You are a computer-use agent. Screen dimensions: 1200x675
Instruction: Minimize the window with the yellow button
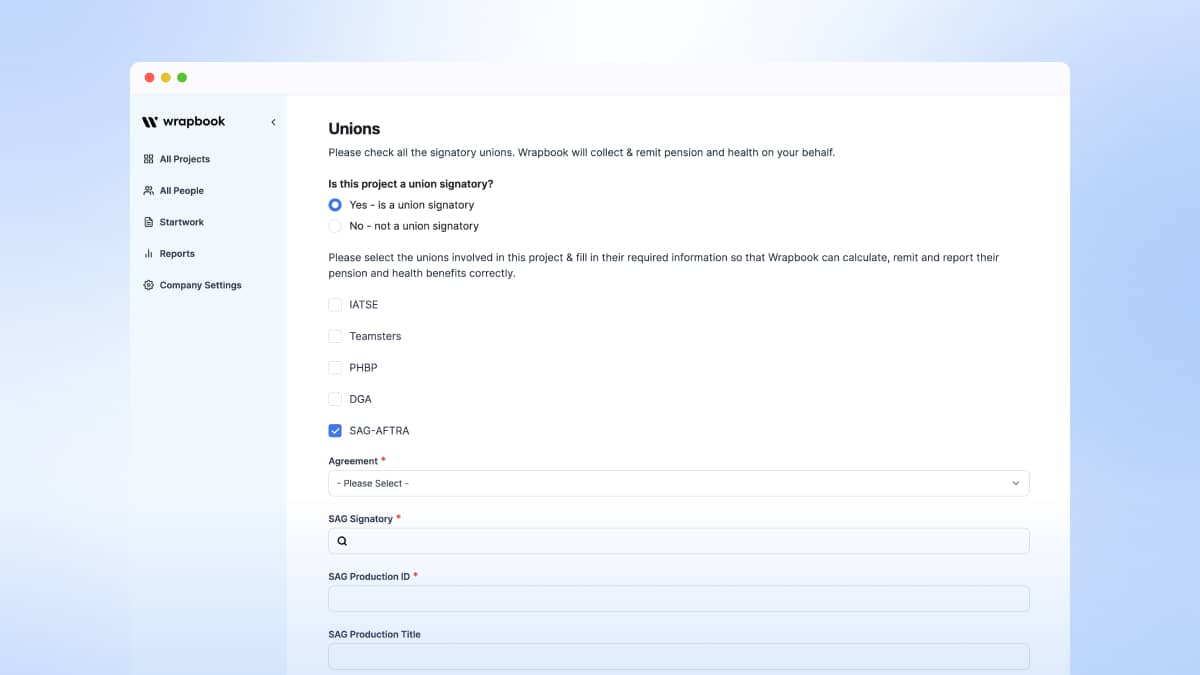(166, 78)
